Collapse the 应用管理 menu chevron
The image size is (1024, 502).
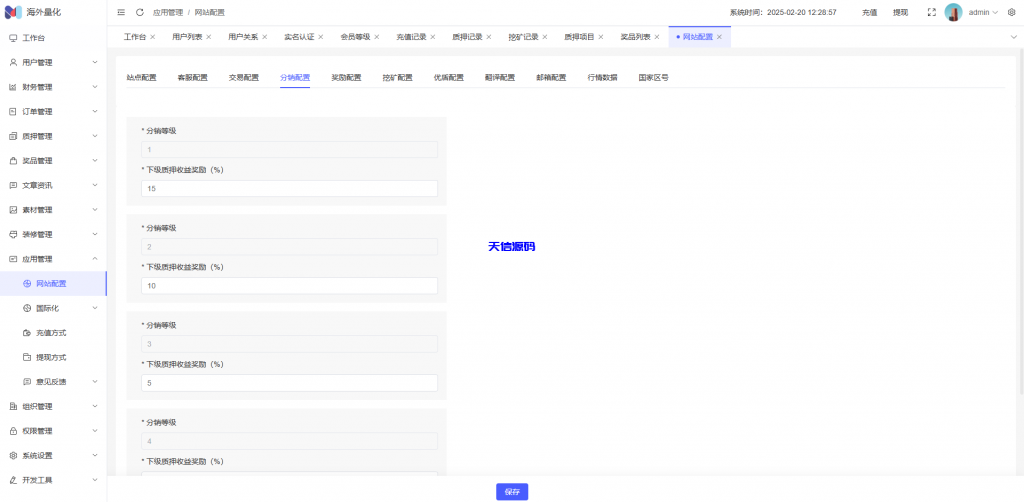(95, 259)
